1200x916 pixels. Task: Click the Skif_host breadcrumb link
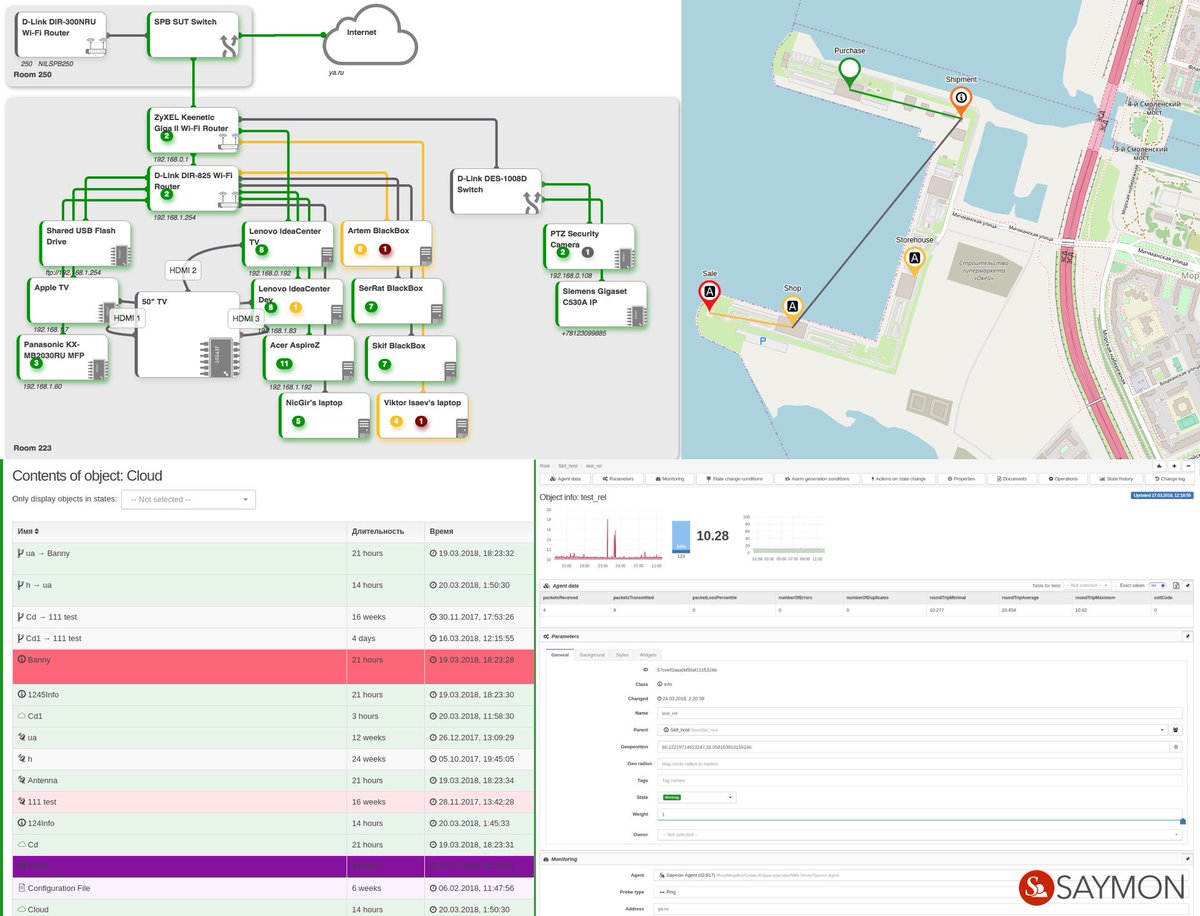pos(567,466)
